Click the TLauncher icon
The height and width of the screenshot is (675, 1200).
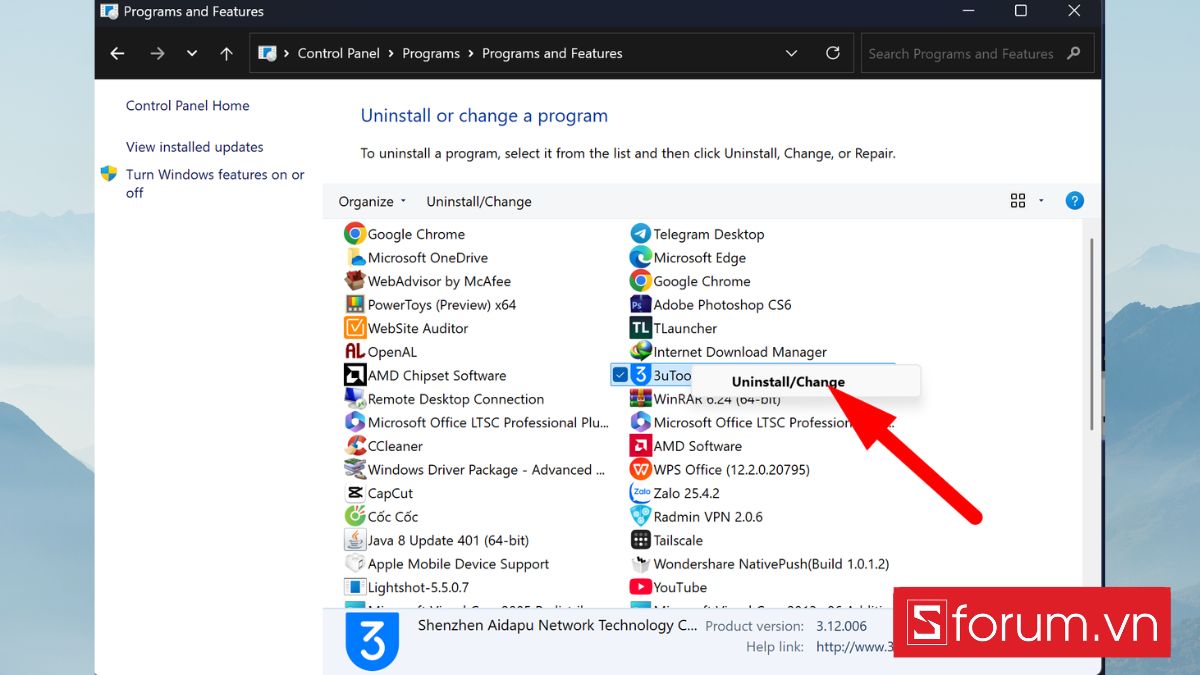tap(640, 328)
